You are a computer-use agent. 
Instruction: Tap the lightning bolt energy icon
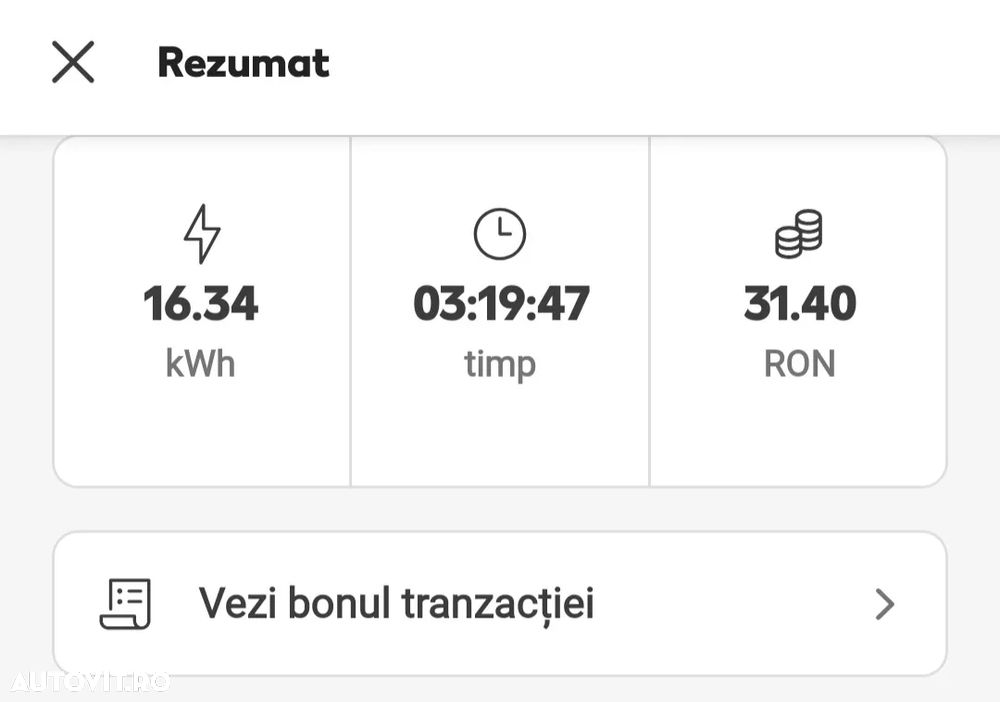201,234
